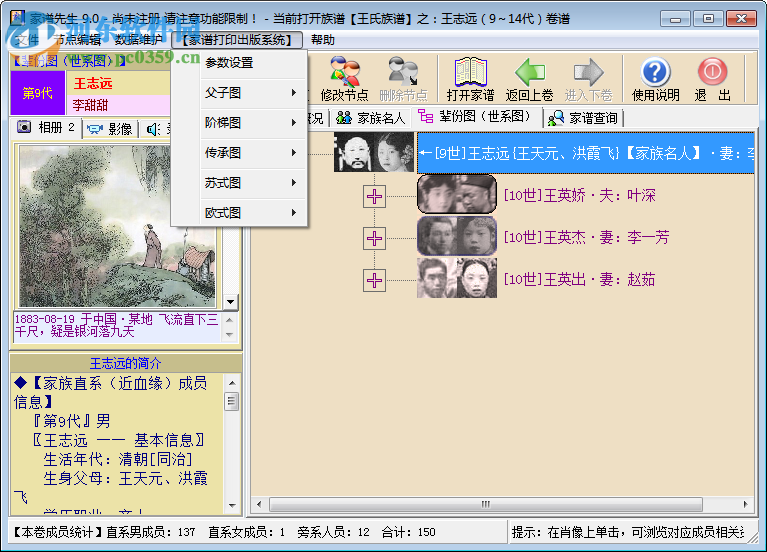This screenshot has width=767, height=552.
Task: Click the 简介 panel scroll-down arrow
Action: pos(232,506)
